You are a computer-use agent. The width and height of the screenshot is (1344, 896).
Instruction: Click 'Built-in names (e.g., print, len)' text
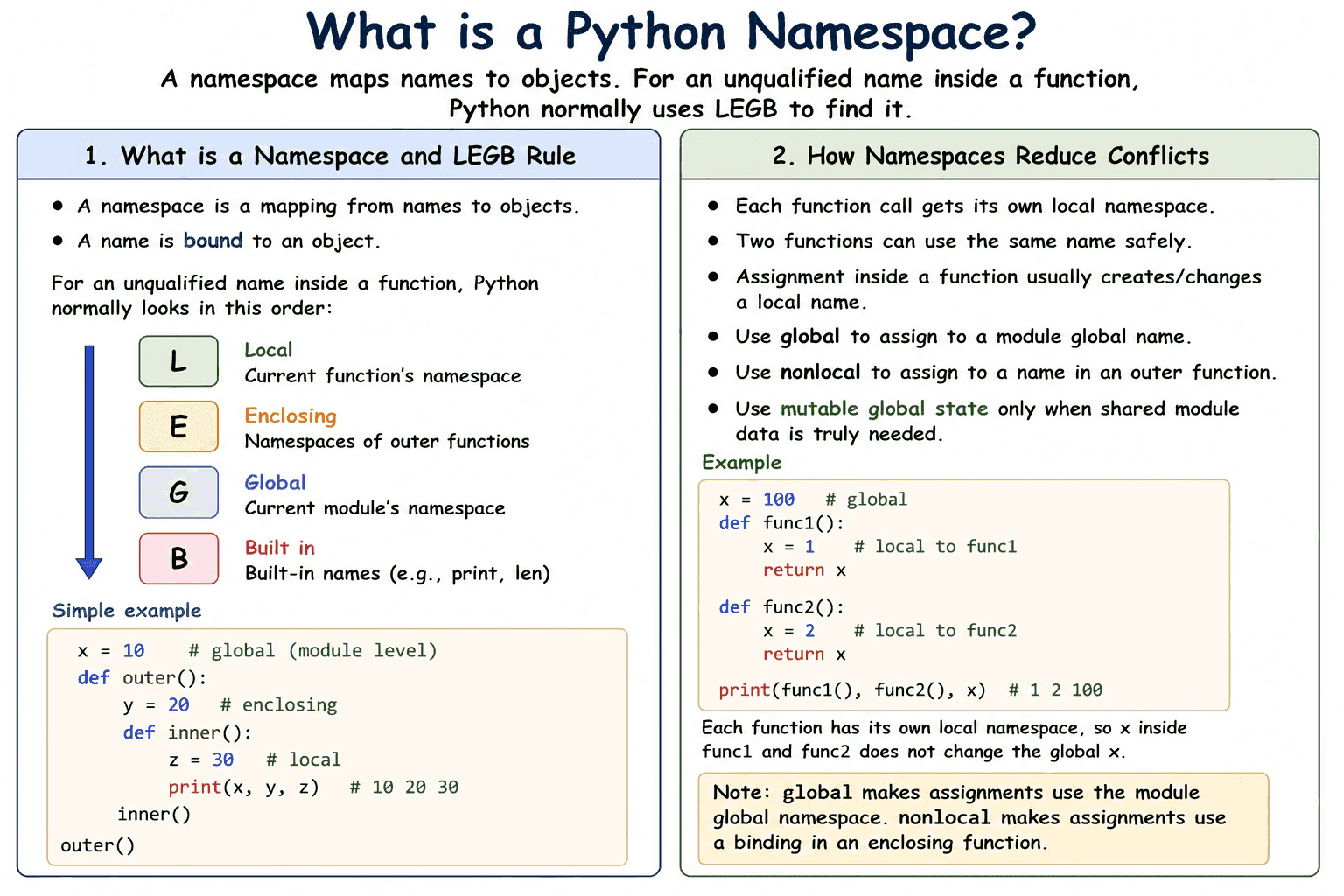(x=397, y=574)
